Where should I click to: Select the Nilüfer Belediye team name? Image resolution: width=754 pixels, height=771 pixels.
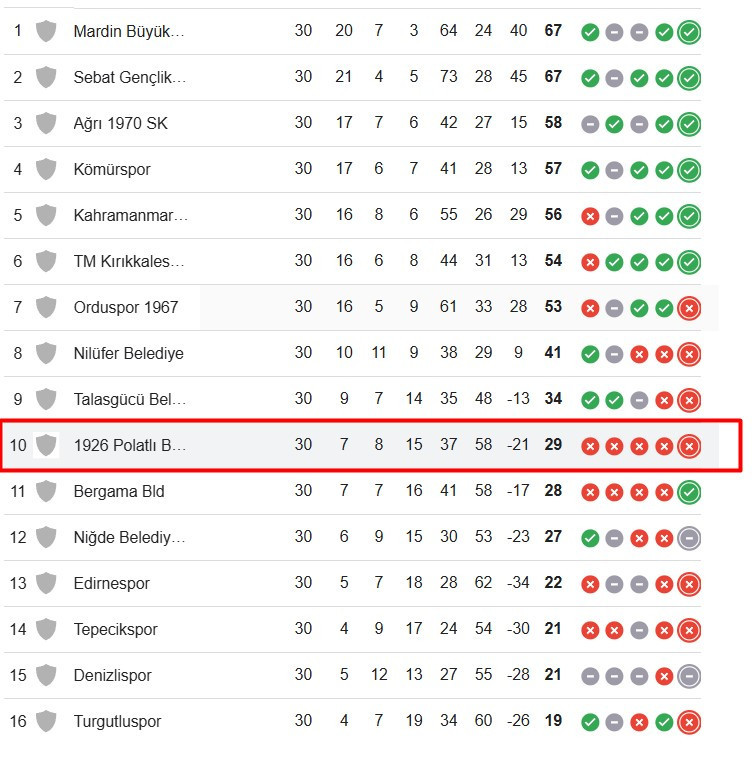click(x=128, y=353)
